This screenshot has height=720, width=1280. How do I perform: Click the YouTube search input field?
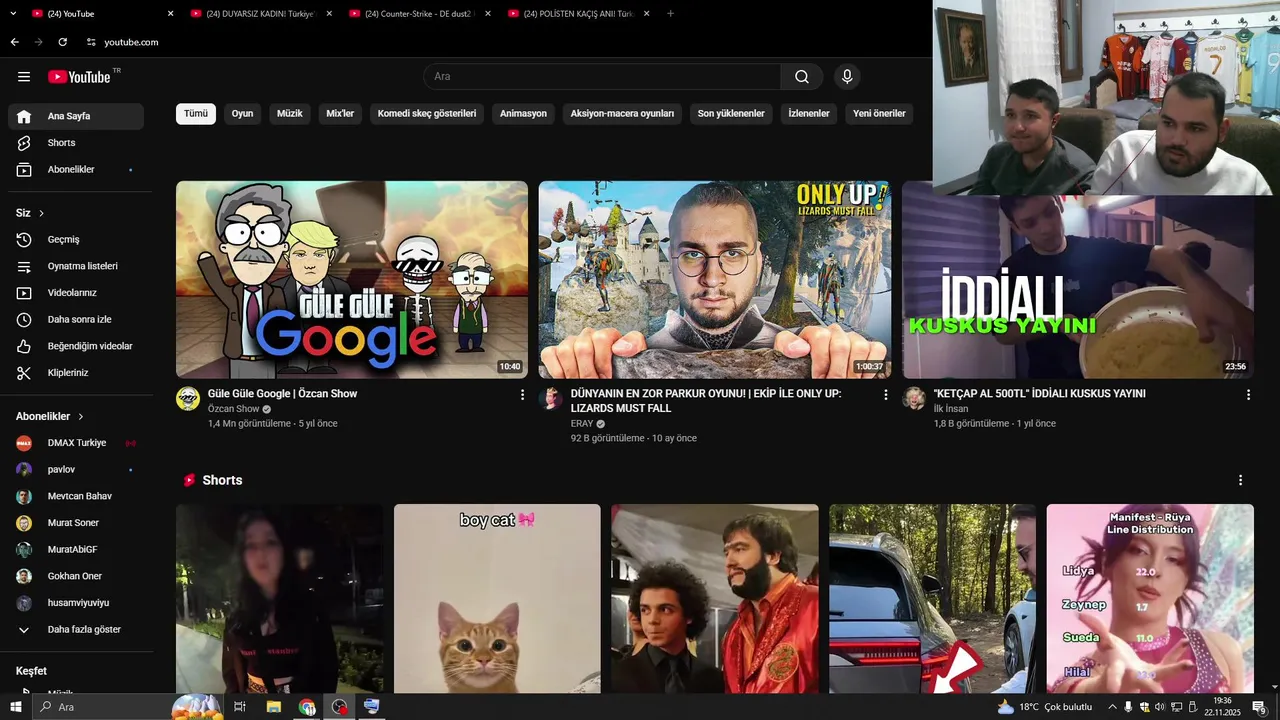point(602,77)
